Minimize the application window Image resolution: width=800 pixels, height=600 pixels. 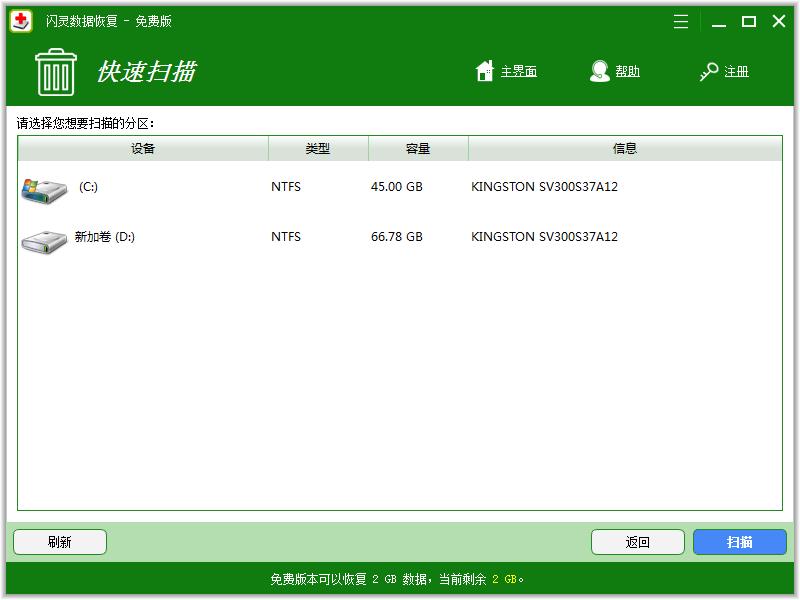tap(717, 21)
